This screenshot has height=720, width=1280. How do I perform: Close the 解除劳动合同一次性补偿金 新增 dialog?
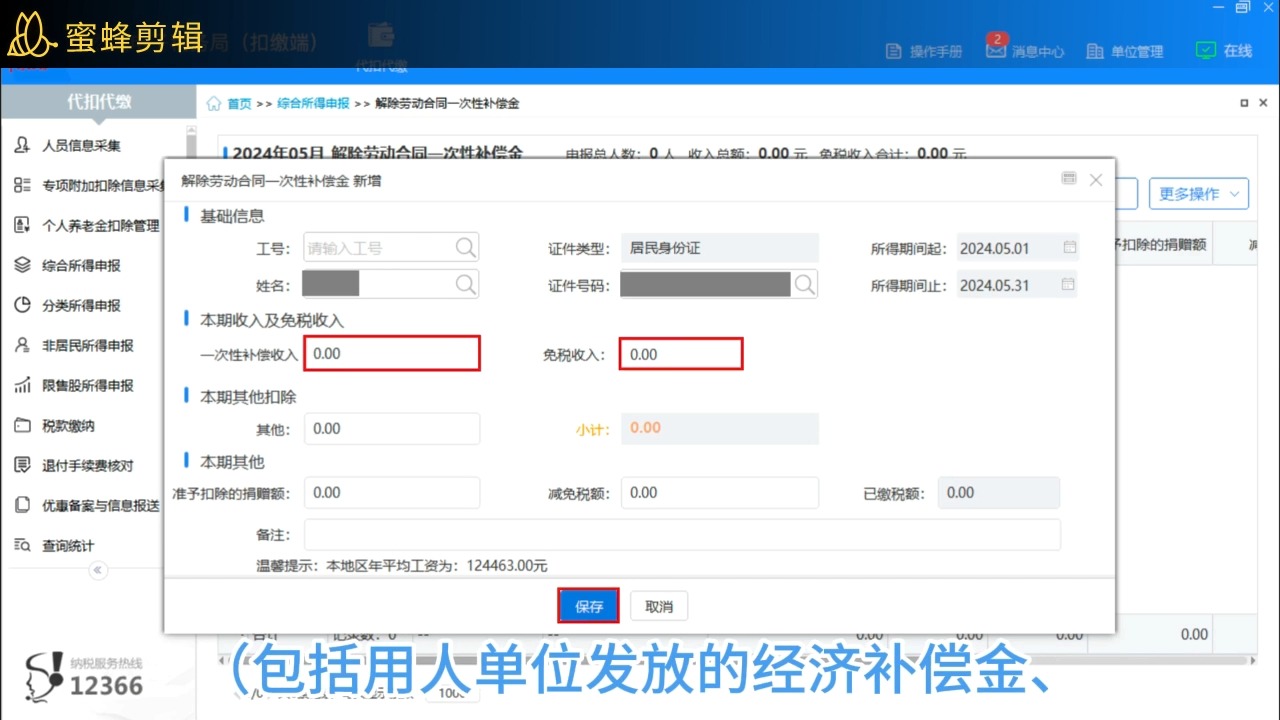click(1096, 180)
